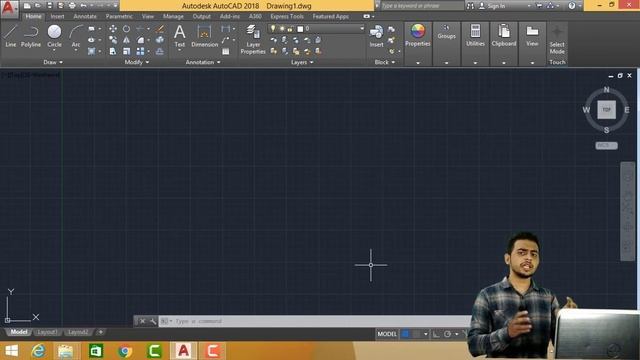
Task: Click the layer color swatch in Layers panel
Action: click(x=300, y=29)
